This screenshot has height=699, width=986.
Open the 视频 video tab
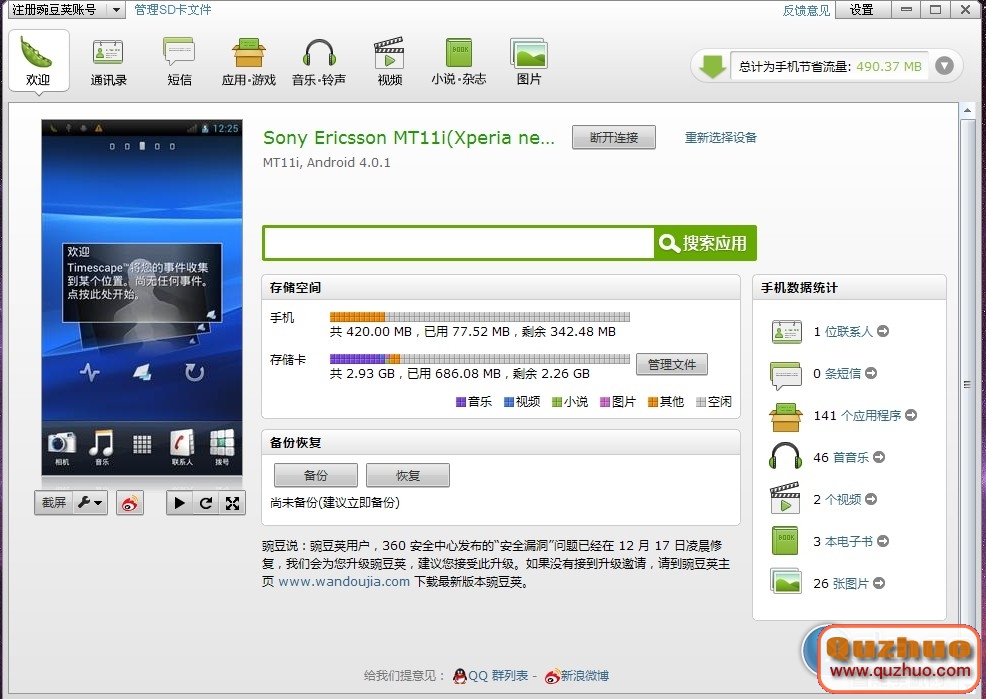tap(389, 62)
